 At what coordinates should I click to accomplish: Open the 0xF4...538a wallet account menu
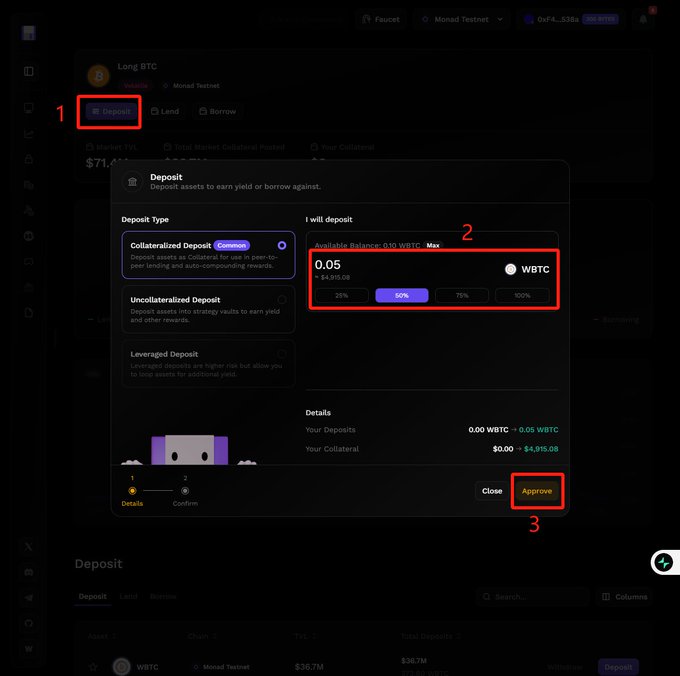pyautogui.click(x=571, y=20)
